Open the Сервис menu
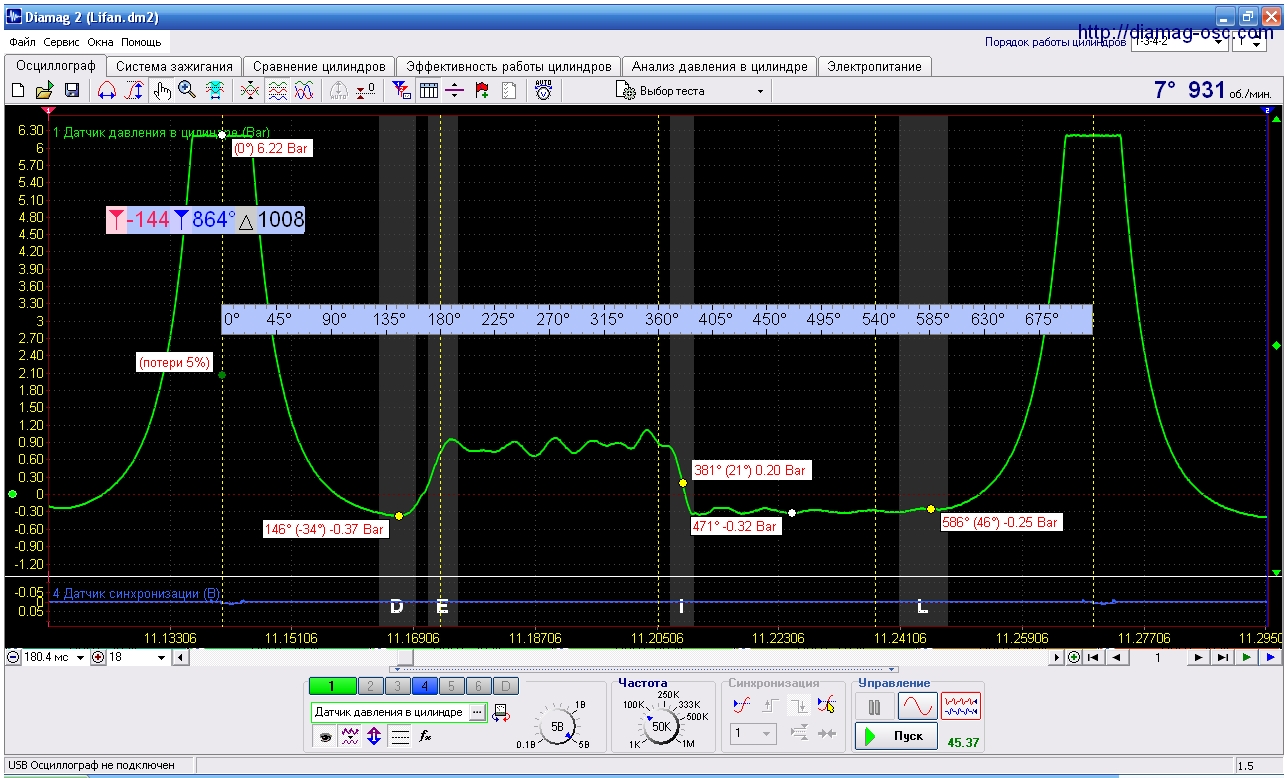 (62, 43)
